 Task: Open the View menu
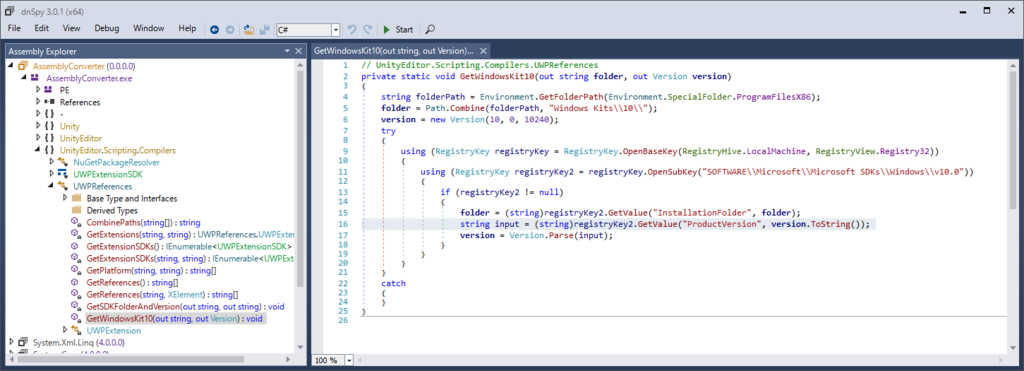coord(72,29)
